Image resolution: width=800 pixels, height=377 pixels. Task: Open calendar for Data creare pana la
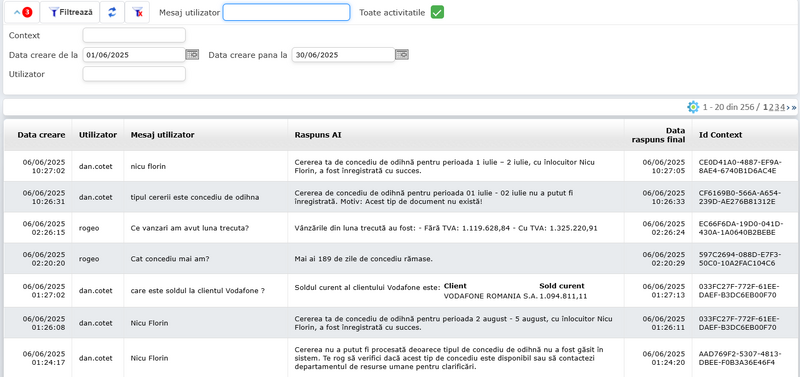(x=402, y=55)
